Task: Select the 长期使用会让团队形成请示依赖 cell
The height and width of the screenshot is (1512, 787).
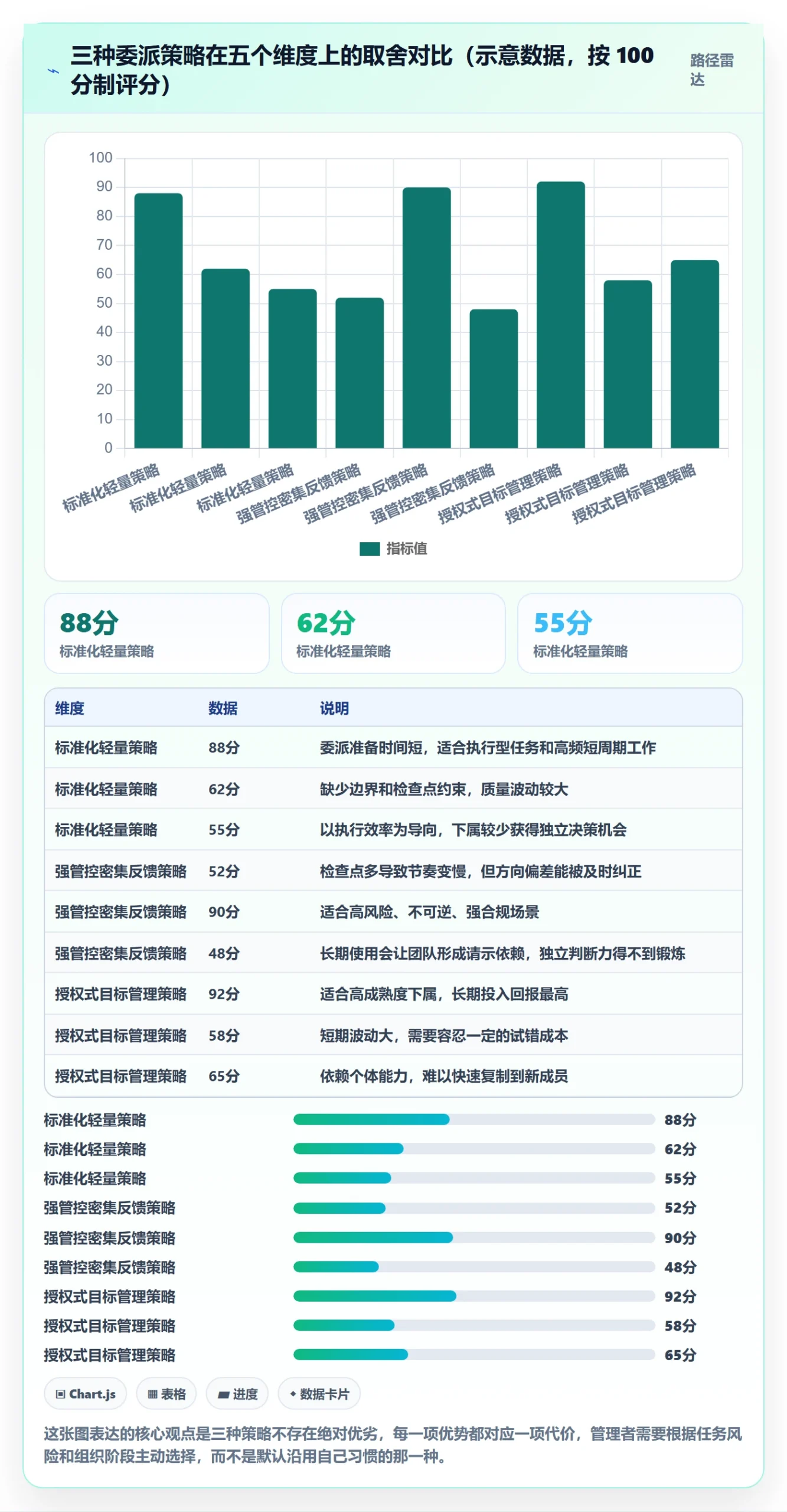Action: click(x=502, y=953)
